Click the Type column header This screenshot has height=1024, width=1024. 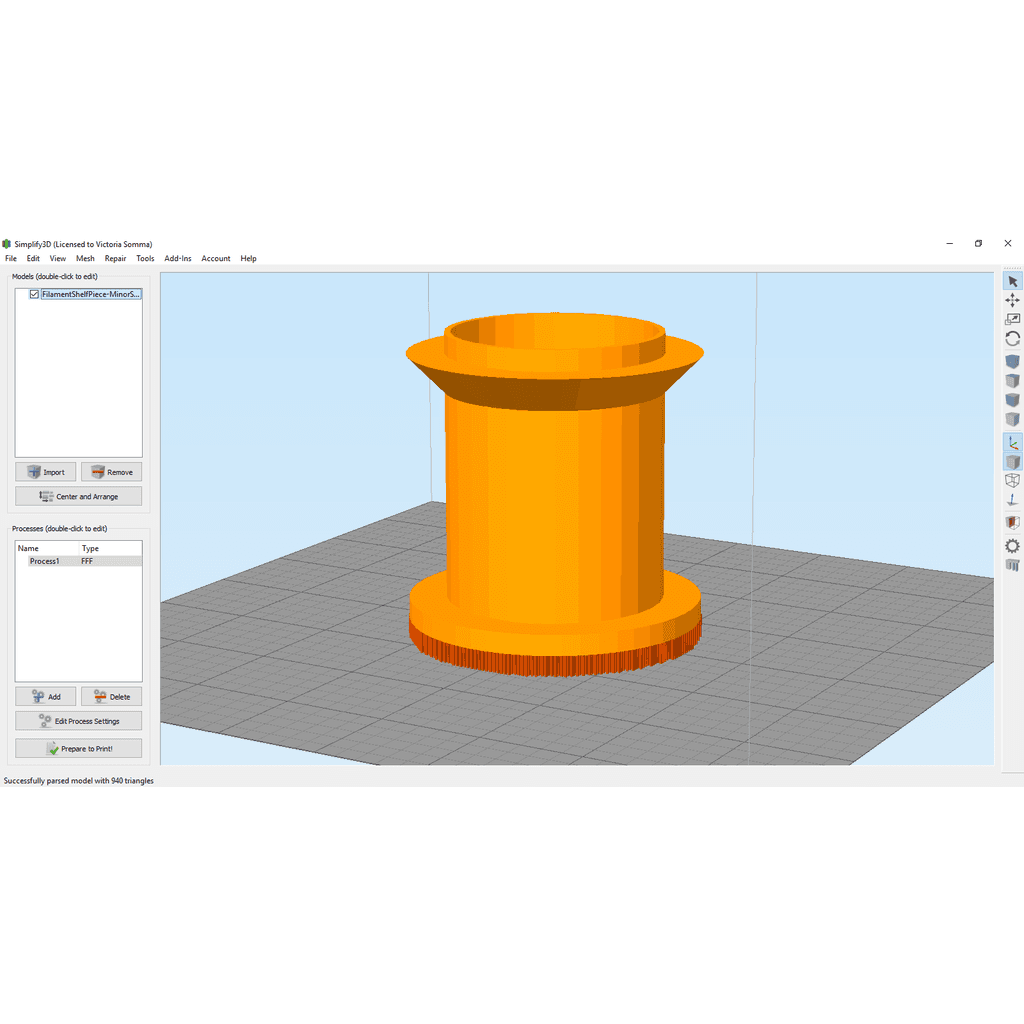(x=110, y=549)
